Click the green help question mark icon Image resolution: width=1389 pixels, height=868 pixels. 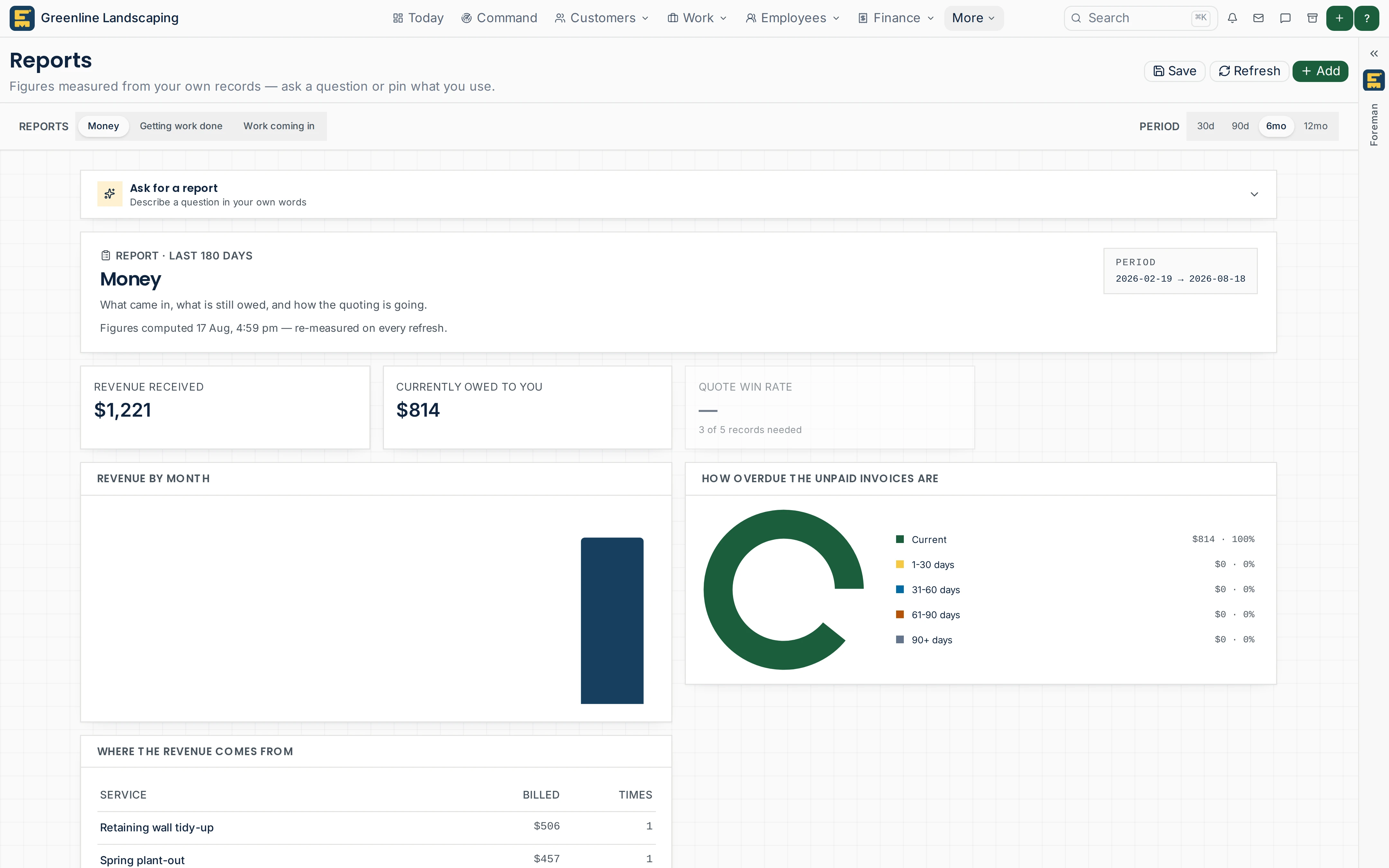[x=1367, y=18]
